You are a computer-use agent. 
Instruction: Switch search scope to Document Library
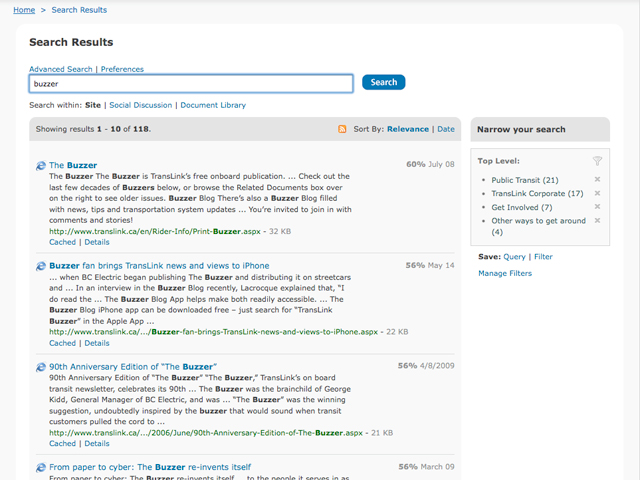pyautogui.click(x=212, y=105)
